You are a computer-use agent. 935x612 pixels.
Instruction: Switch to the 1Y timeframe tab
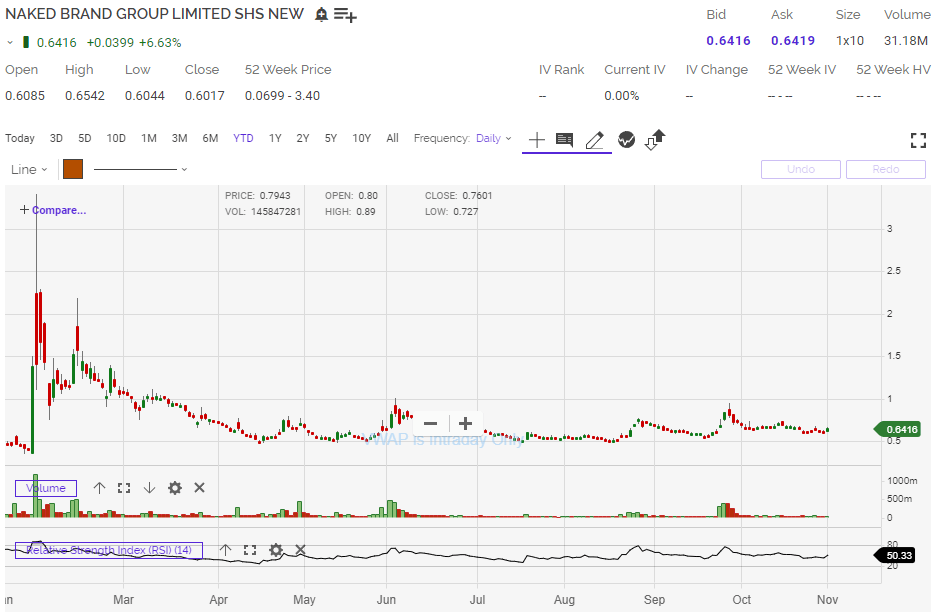pyautogui.click(x=275, y=139)
